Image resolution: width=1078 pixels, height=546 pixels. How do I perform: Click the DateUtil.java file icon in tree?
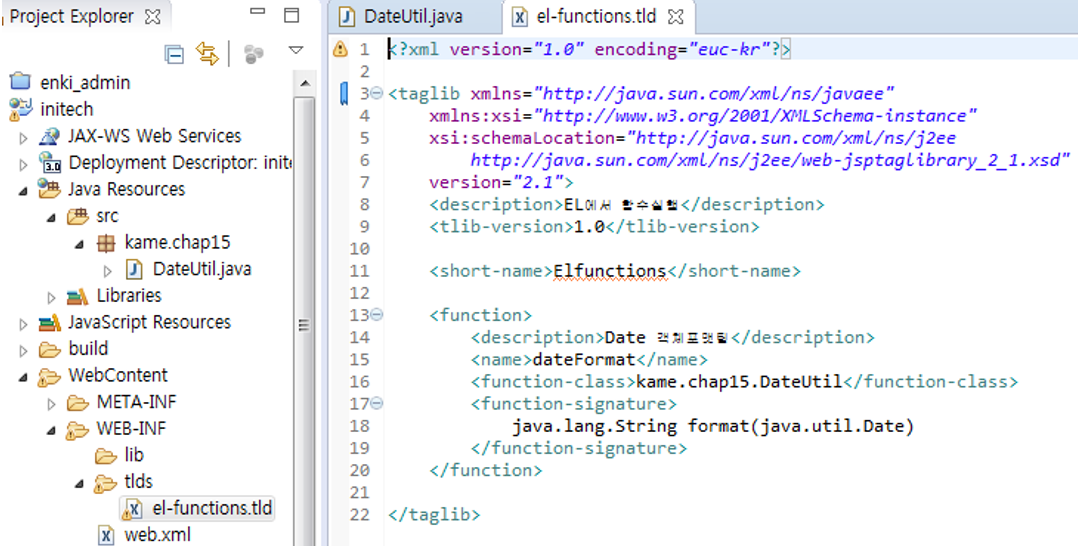tap(134, 270)
